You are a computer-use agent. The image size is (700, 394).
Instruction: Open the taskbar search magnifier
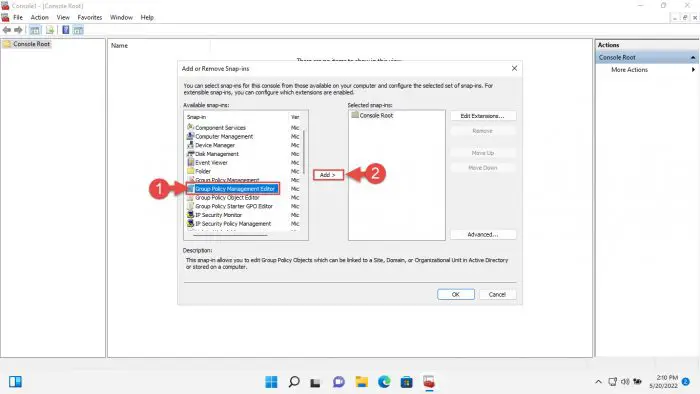tap(294, 382)
